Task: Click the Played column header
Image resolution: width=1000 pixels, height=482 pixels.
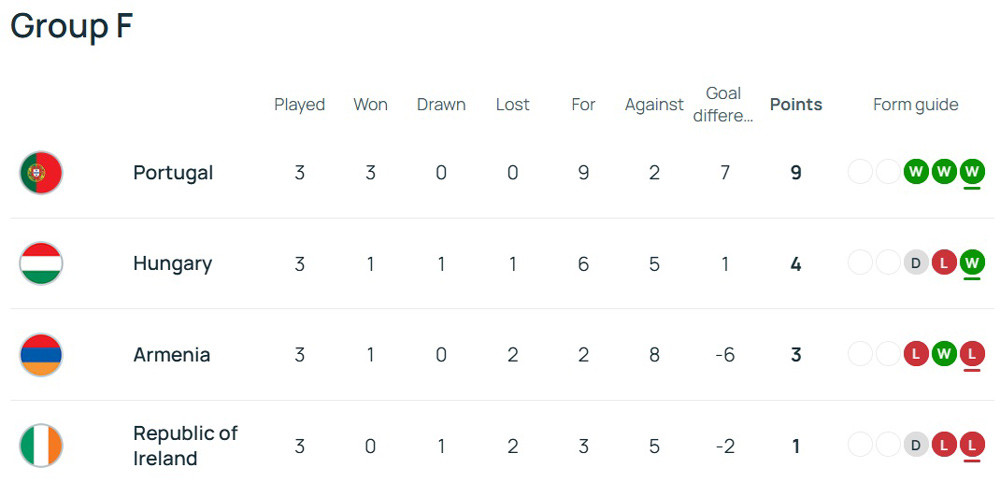Action: coord(300,105)
